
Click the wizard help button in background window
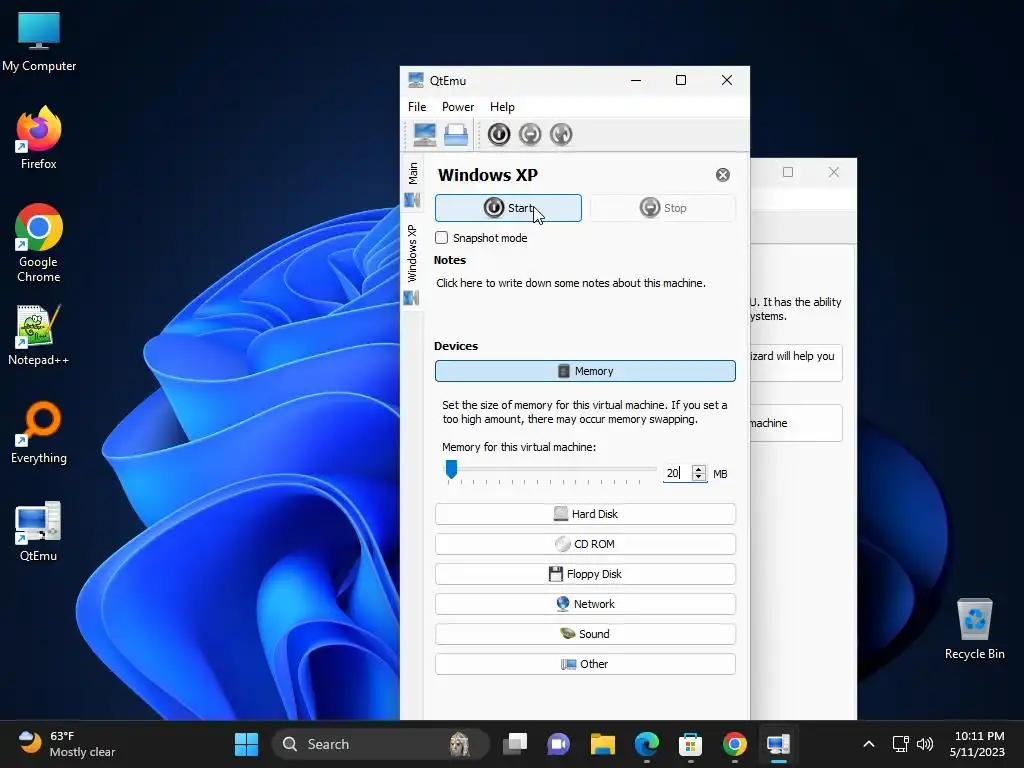(796, 362)
